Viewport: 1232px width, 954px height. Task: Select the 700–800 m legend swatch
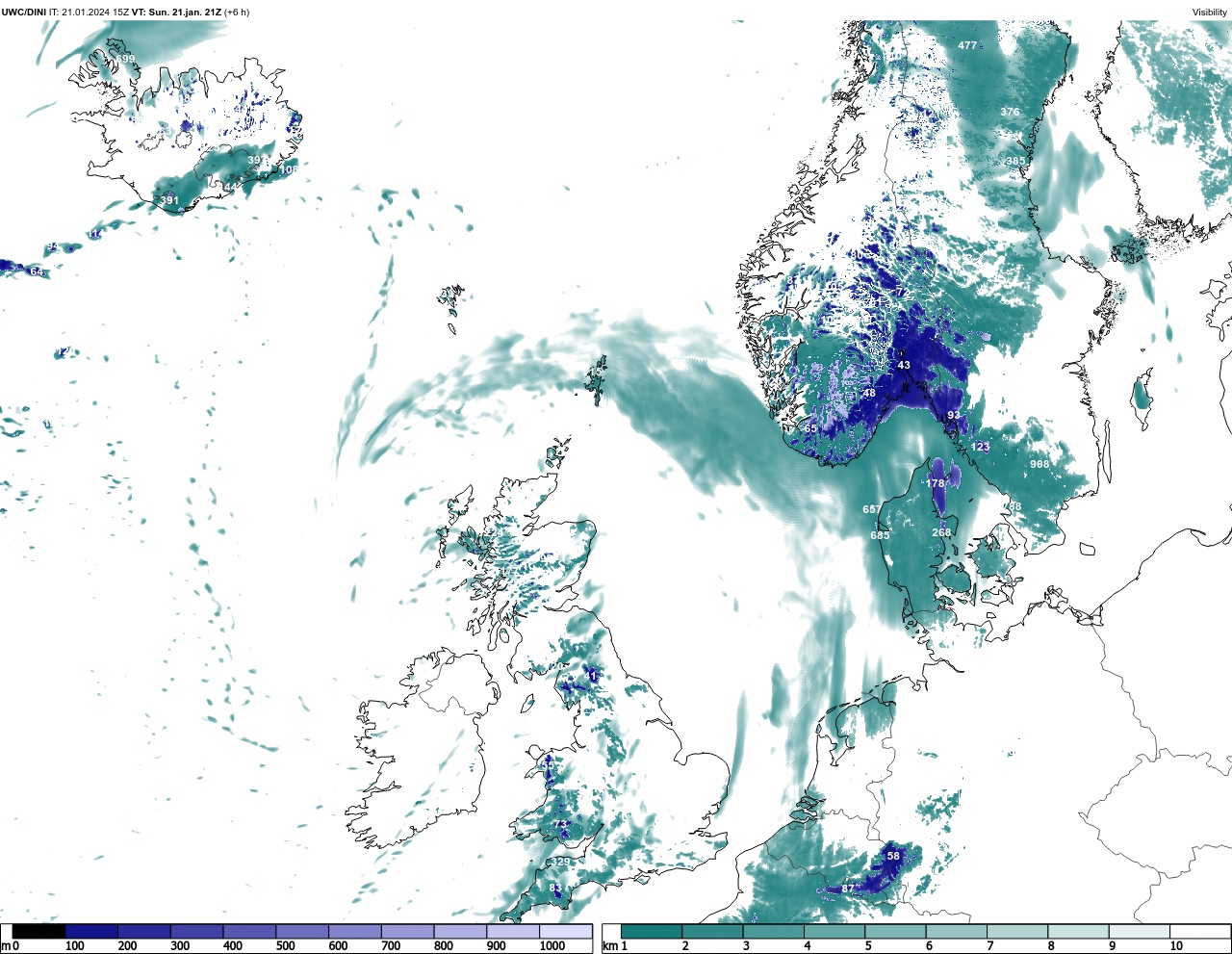(x=407, y=931)
